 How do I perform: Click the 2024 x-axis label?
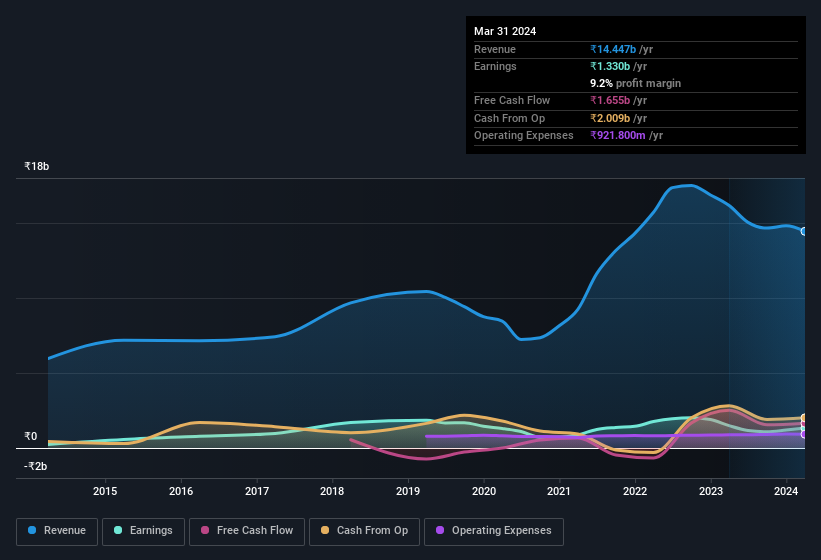tap(786, 491)
